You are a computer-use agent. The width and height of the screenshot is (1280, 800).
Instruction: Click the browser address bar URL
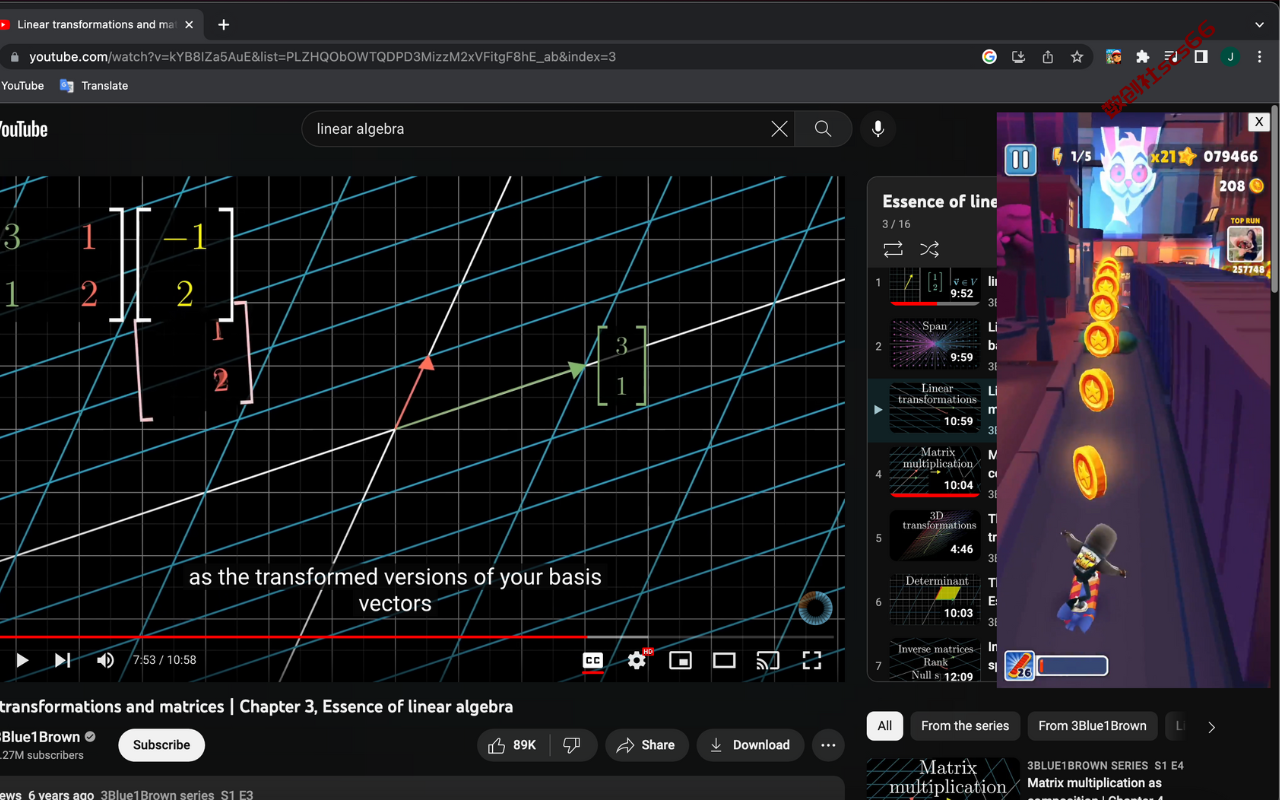tap(322, 57)
